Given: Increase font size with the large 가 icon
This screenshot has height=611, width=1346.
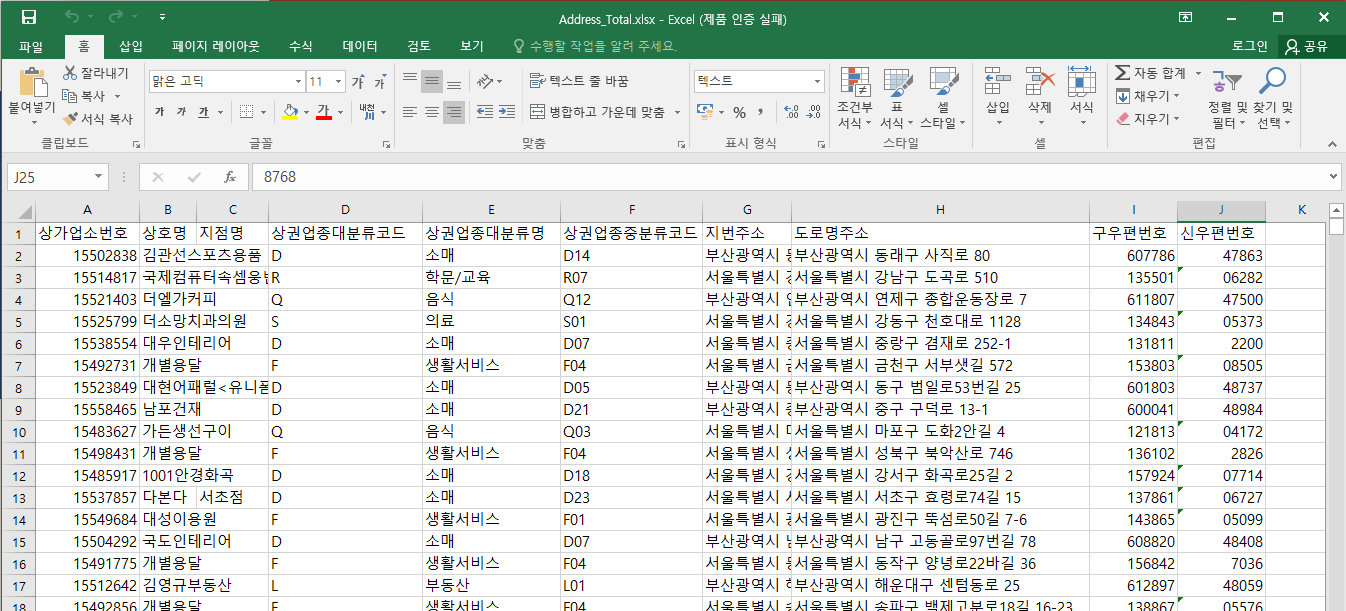Looking at the screenshot, I should 358,81.
